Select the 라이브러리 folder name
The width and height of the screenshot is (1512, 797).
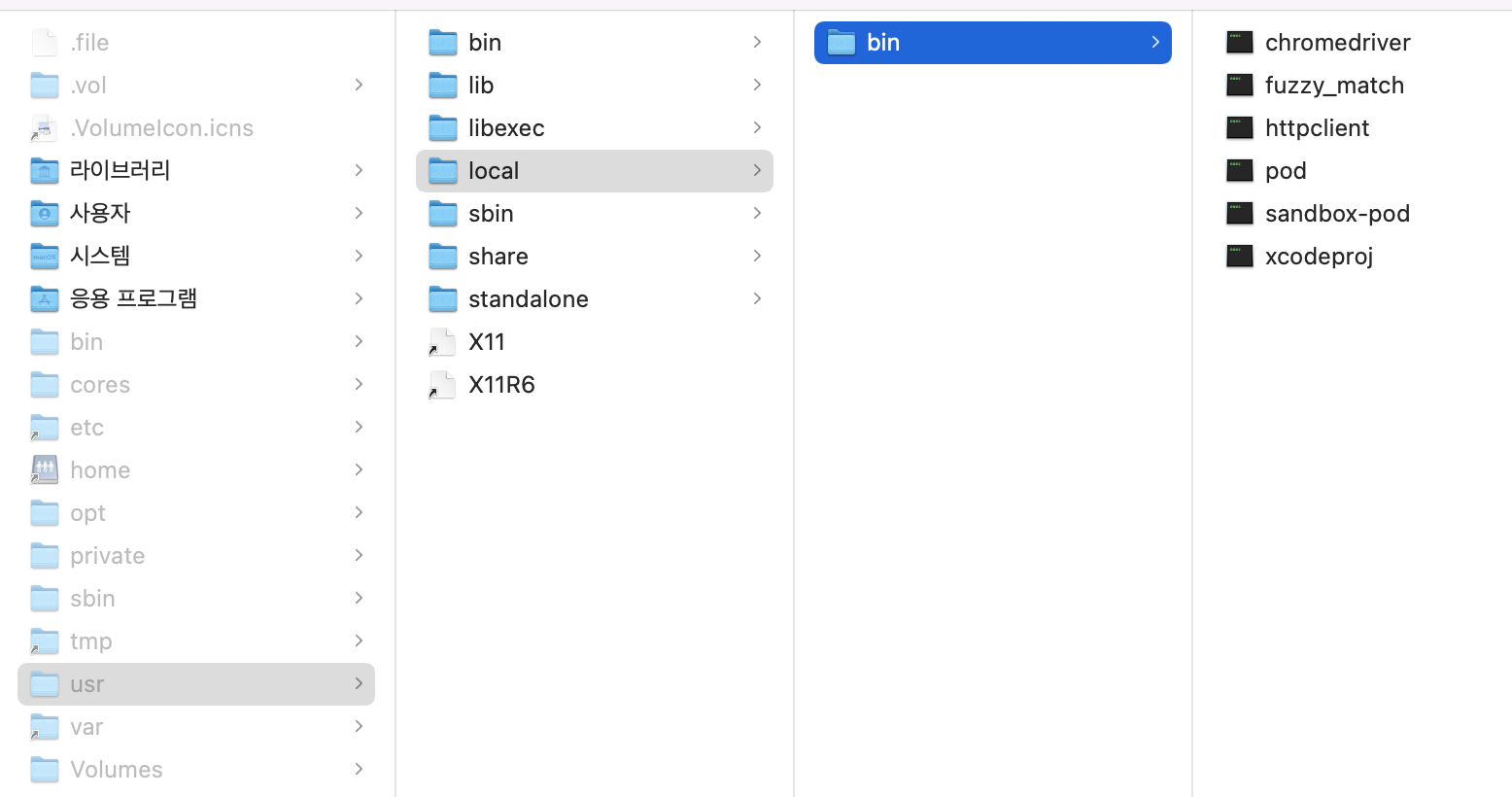(120, 170)
